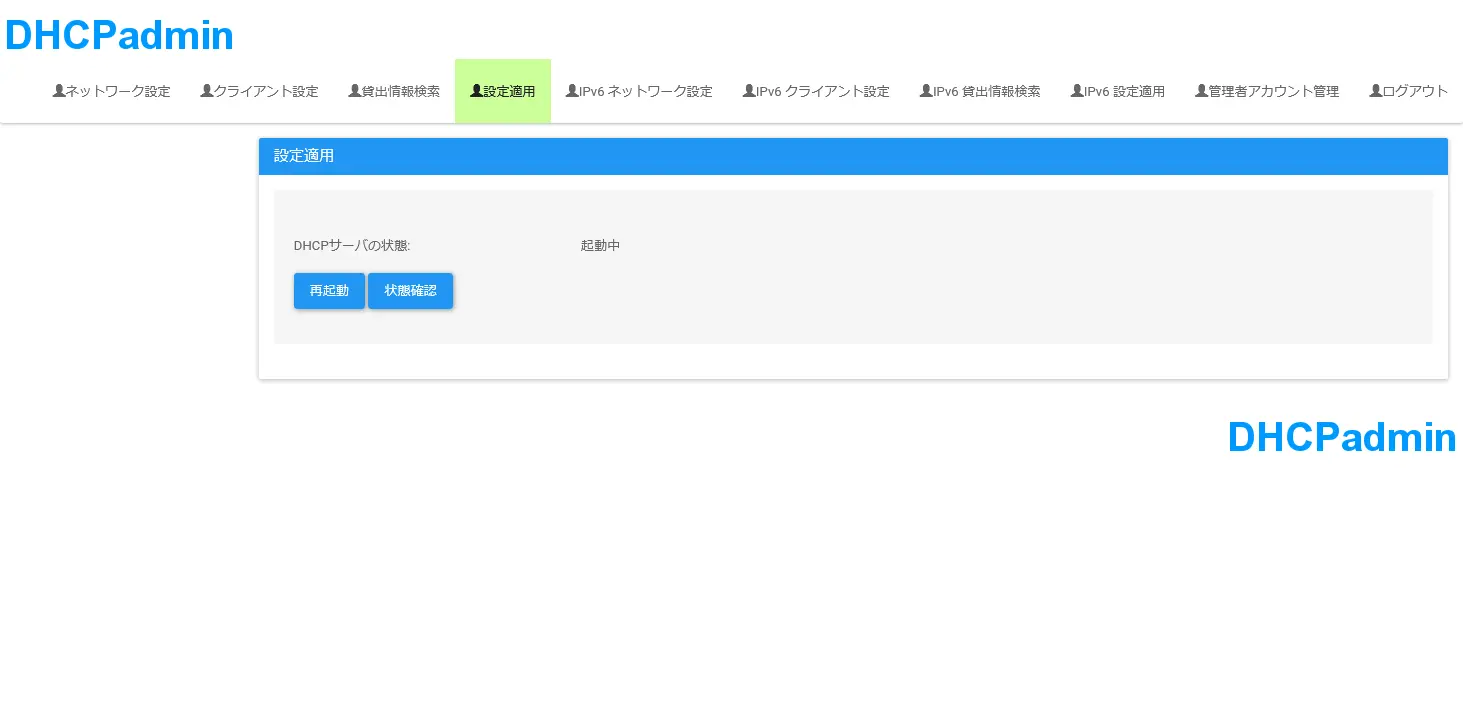Select the 設定適用 menu tab
This screenshot has height=721, width=1463.
(503, 91)
